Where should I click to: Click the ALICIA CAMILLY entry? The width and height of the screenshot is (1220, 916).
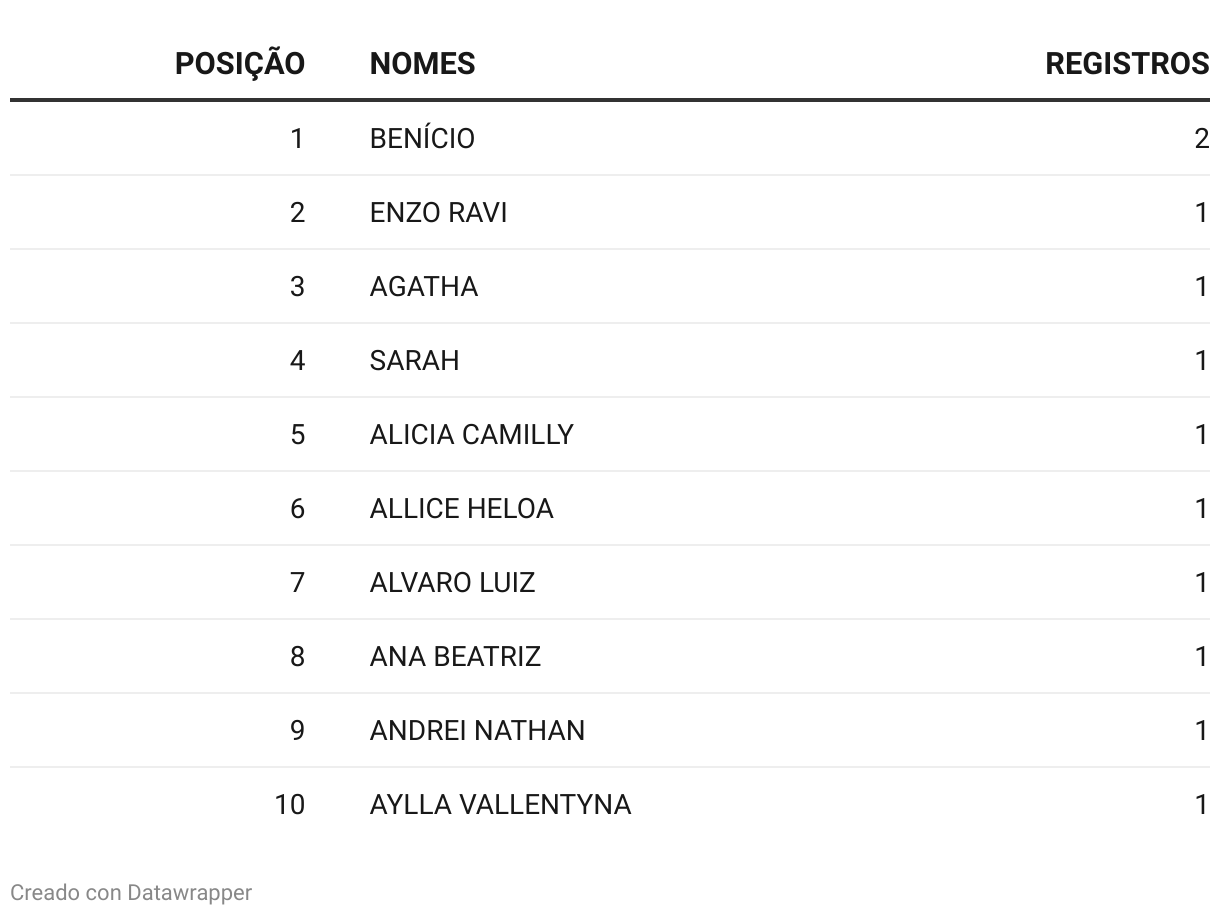[x=472, y=435]
